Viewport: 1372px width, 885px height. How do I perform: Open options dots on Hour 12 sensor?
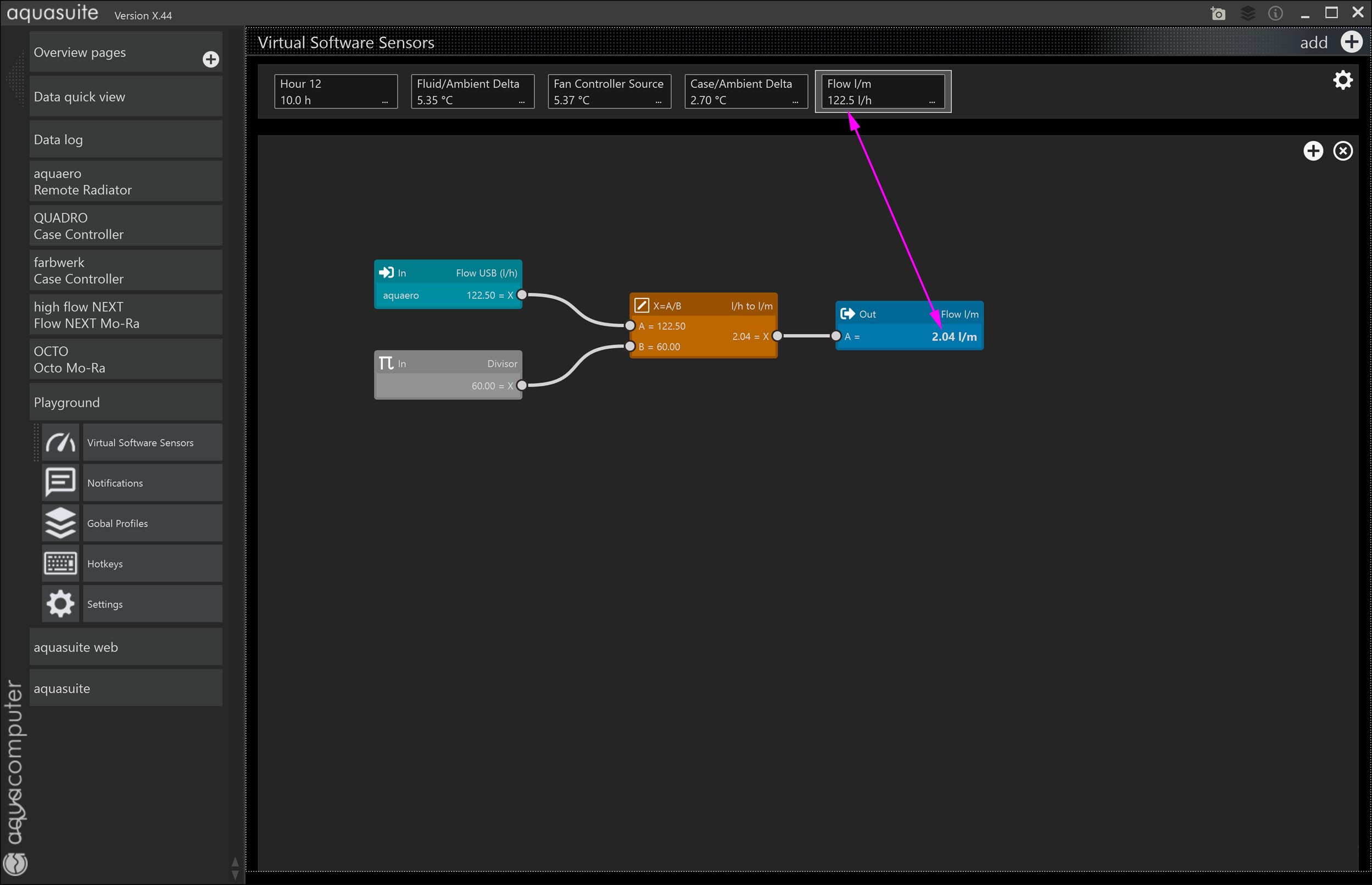[x=385, y=102]
